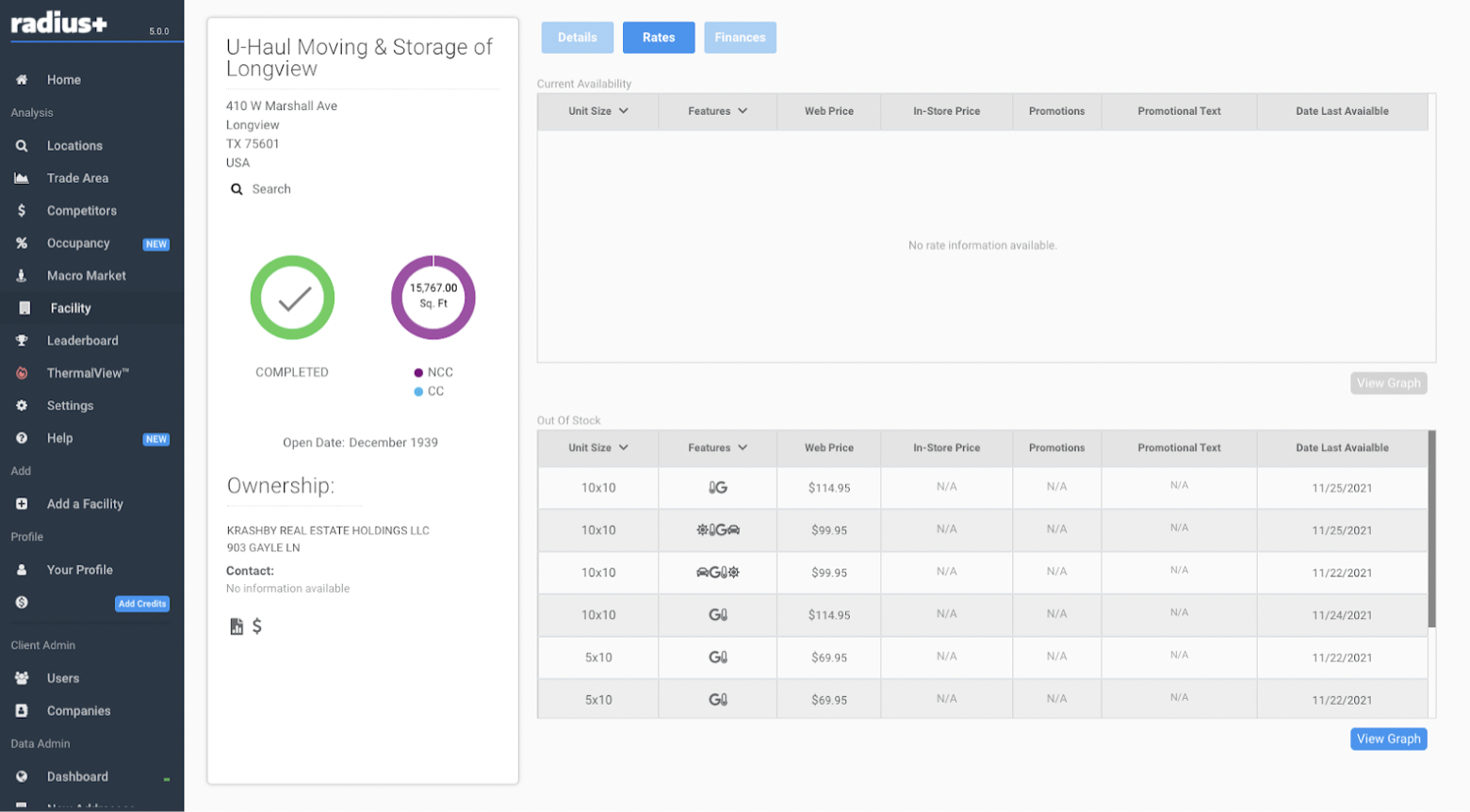The width and height of the screenshot is (1470, 812).
Task: Click the Competitors dollar icon
Action: point(22,211)
